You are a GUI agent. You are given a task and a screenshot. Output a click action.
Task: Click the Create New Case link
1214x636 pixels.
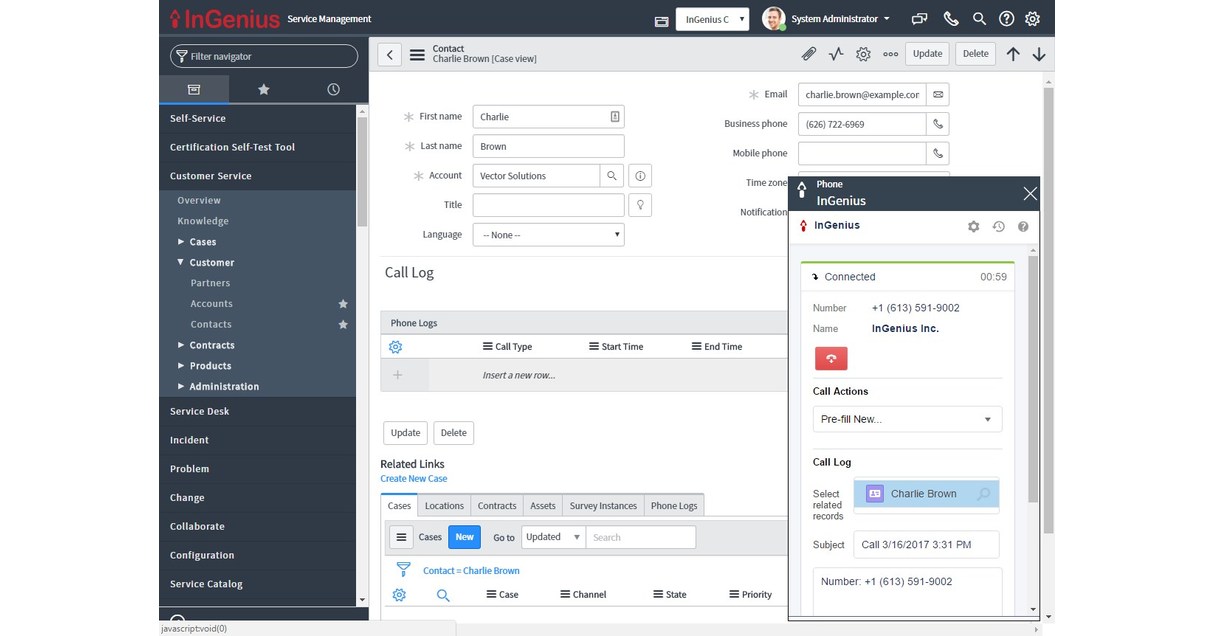click(413, 478)
